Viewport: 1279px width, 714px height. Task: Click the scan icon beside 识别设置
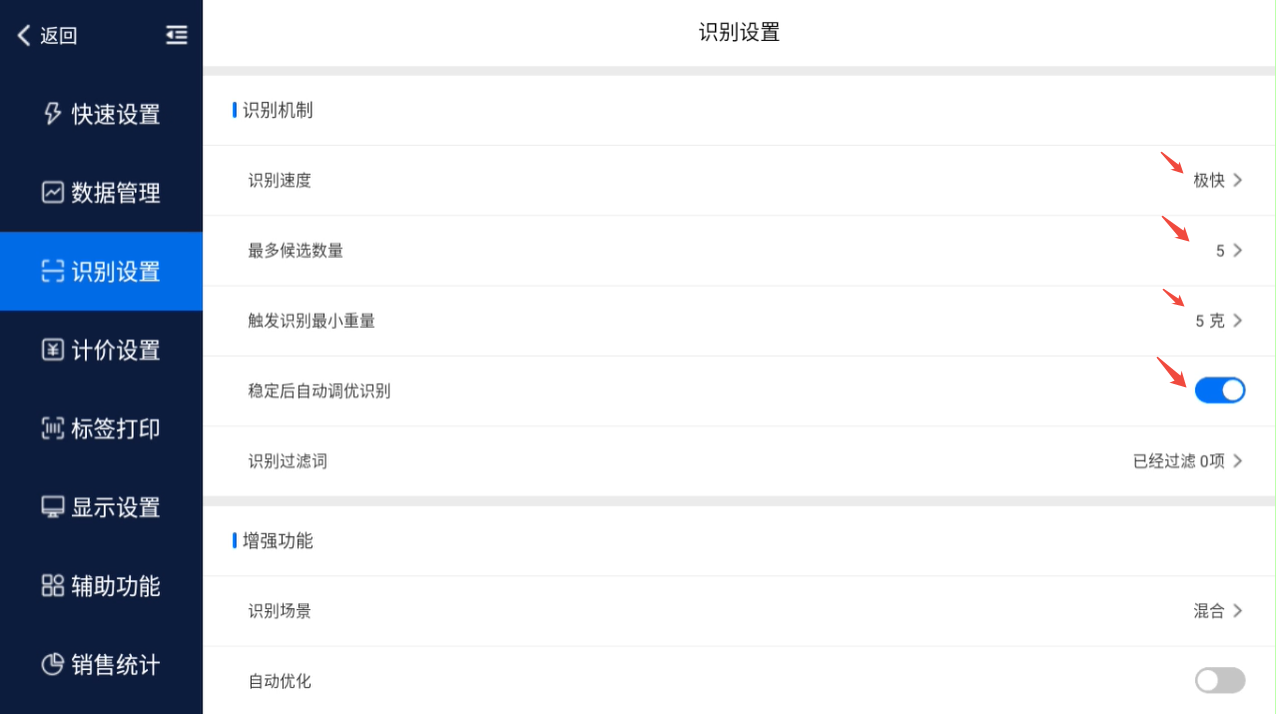53,271
